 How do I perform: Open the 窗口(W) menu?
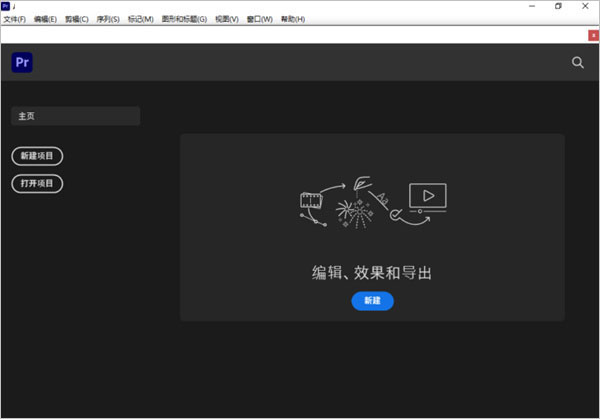pyautogui.click(x=259, y=19)
